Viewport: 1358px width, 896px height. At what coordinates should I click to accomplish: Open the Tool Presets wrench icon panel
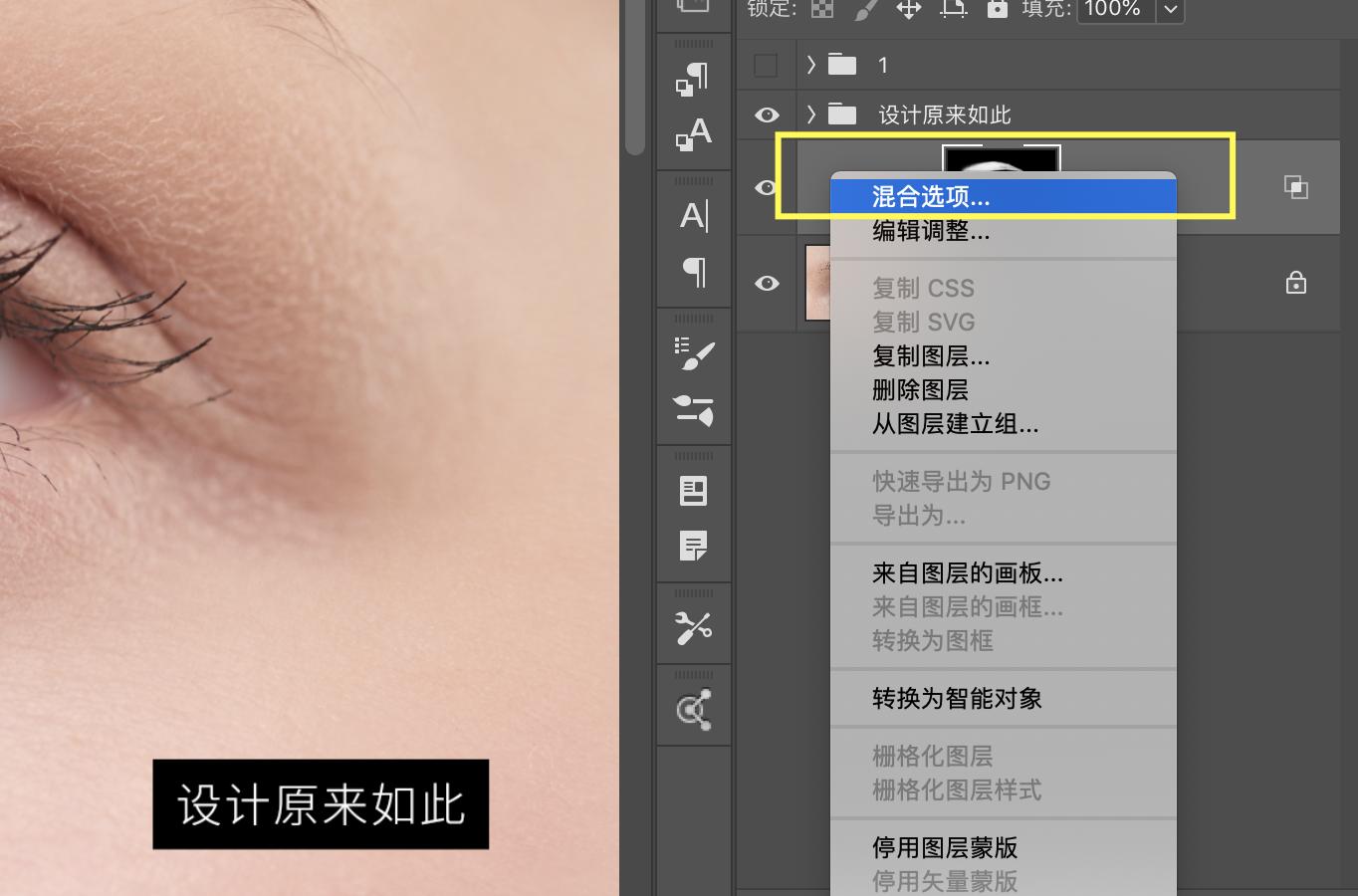[694, 625]
